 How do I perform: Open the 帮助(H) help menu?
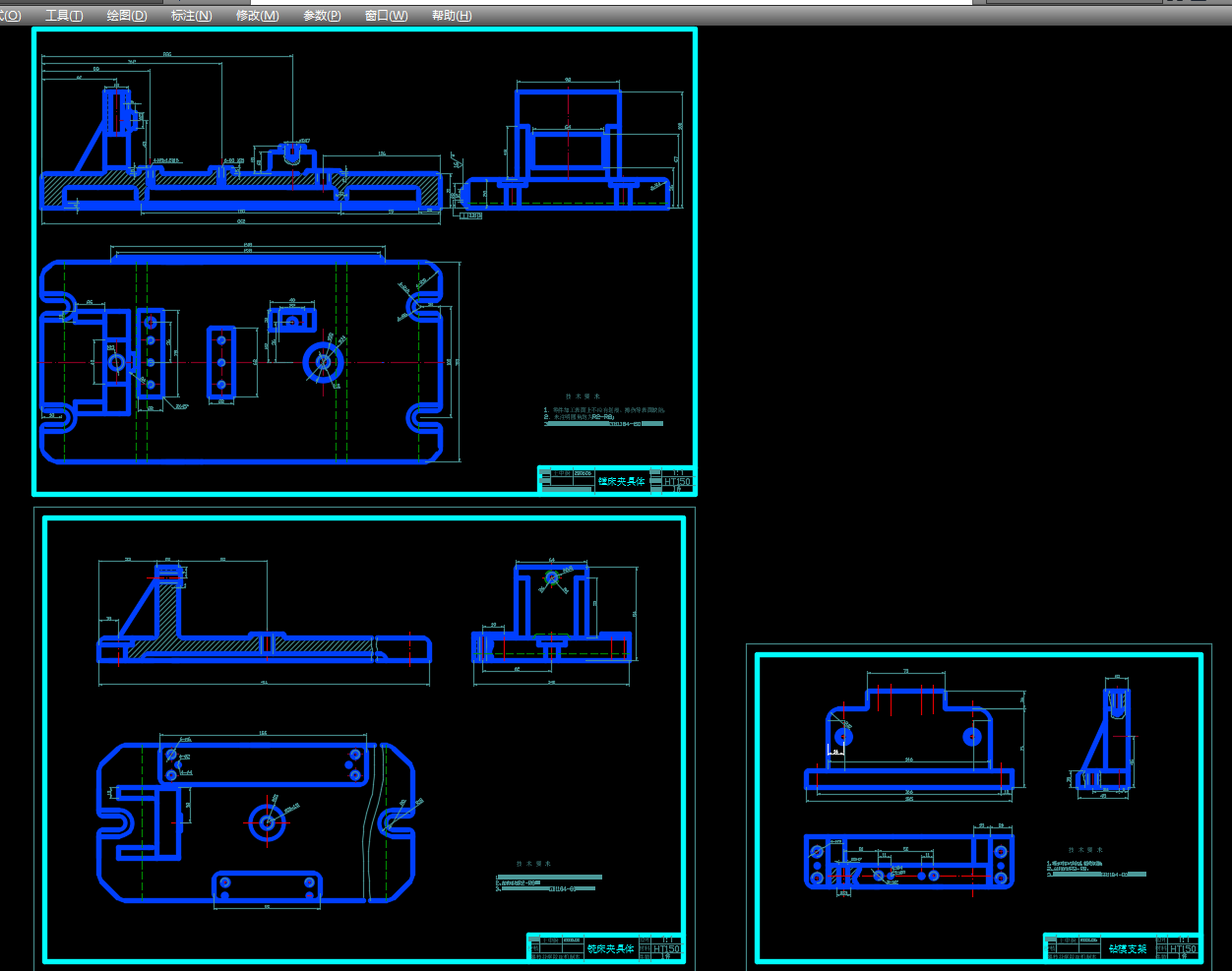(x=452, y=16)
